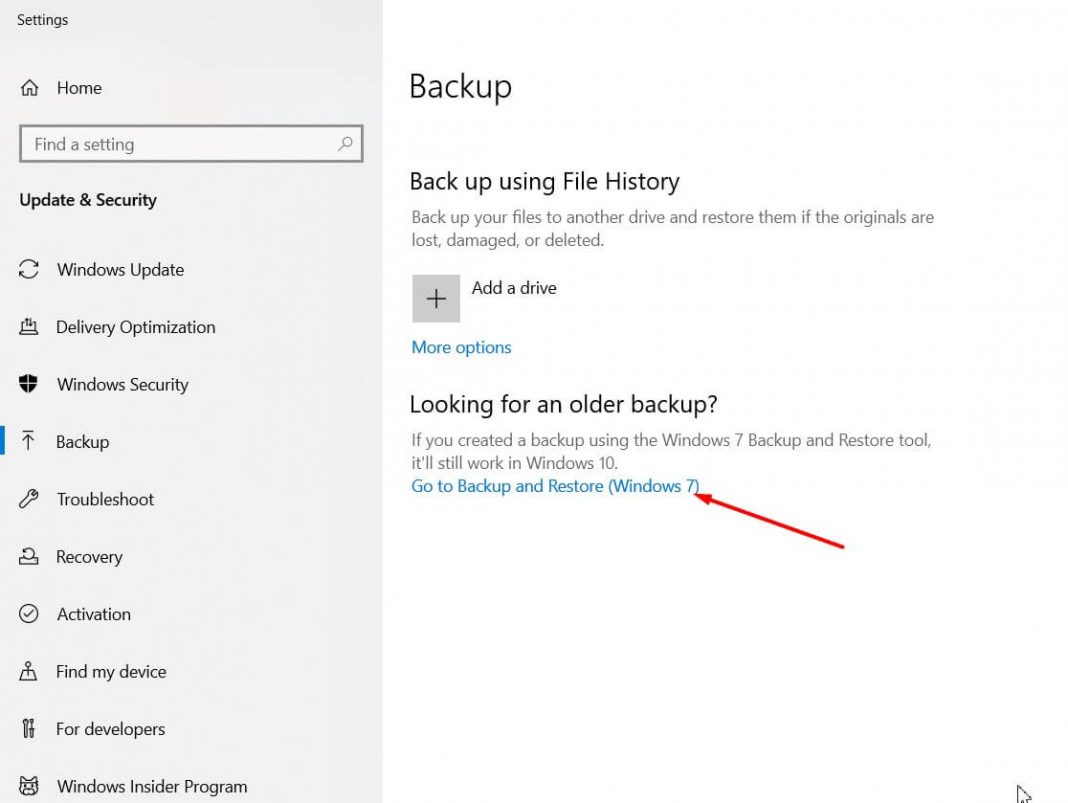Screen dimensions: 1068x803
Task: Click the Add a drive label
Action: click(x=514, y=287)
